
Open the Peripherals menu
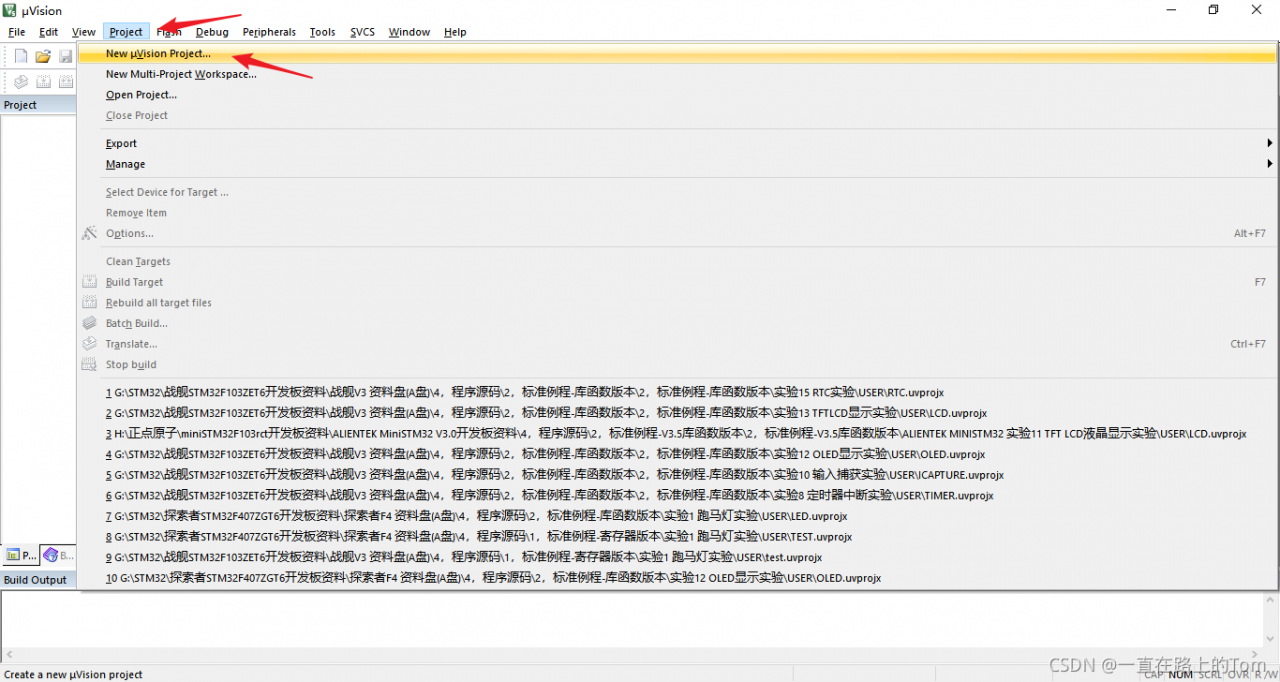(269, 32)
